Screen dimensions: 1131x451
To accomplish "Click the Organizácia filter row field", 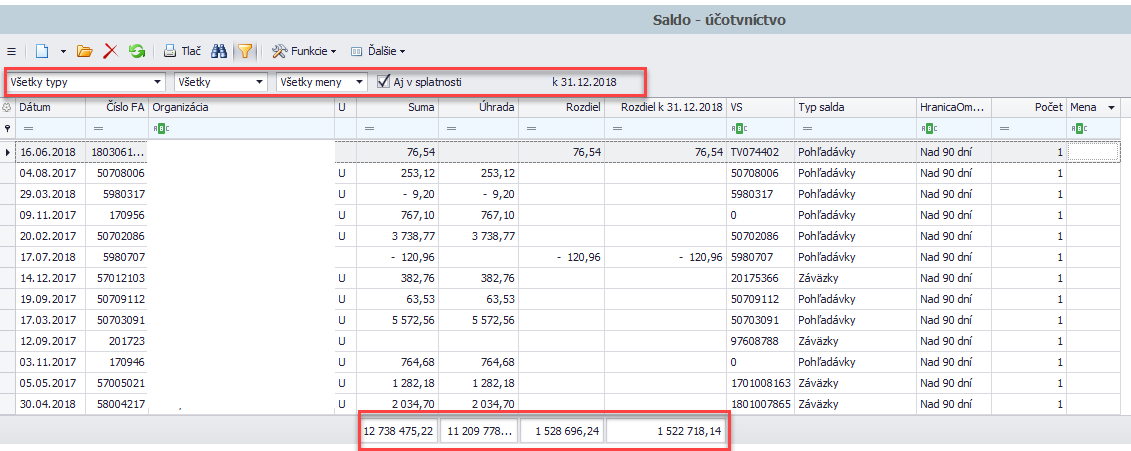I will (x=240, y=128).
